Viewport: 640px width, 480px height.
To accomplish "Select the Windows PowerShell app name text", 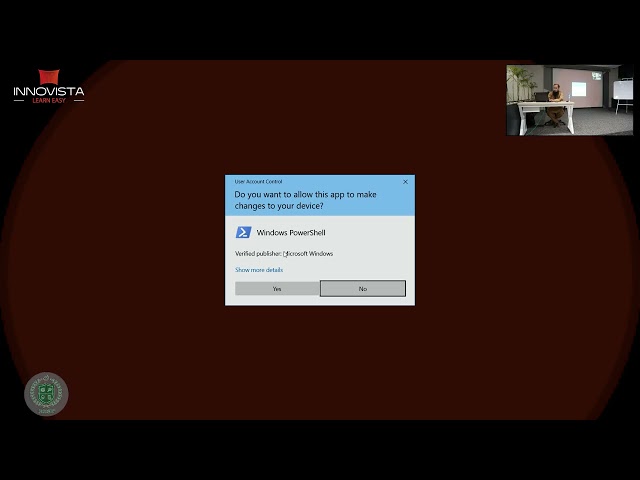I will tap(291, 233).
